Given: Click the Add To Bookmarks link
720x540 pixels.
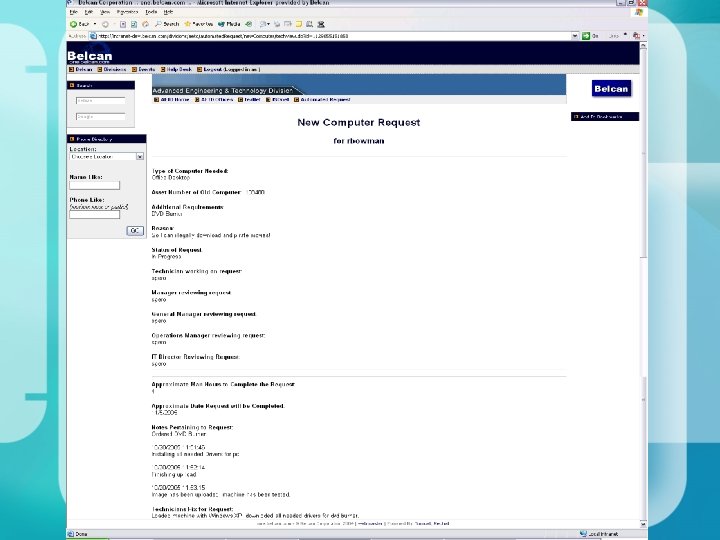Looking at the screenshot, I should point(601,117).
